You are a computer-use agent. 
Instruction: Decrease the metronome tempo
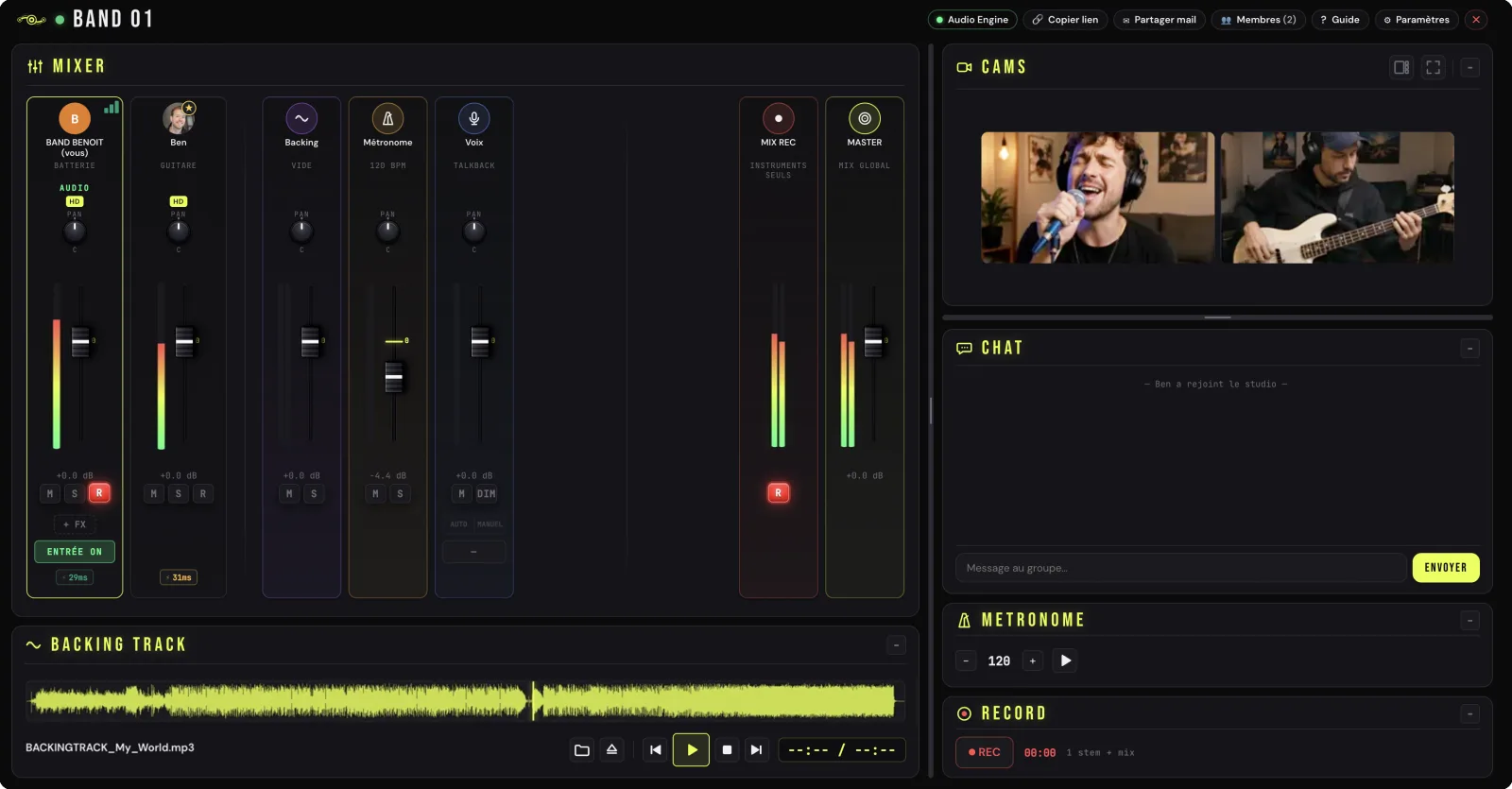(x=966, y=660)
